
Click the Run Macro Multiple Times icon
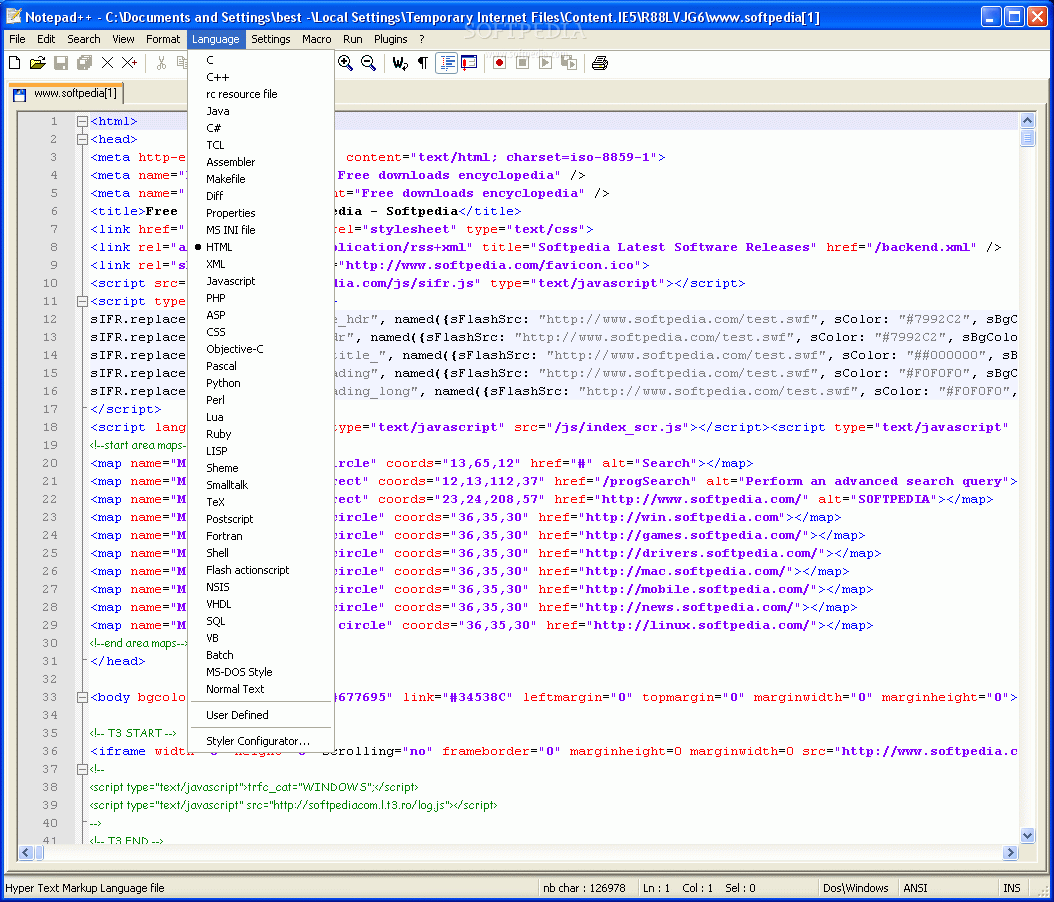click(569, 63)
